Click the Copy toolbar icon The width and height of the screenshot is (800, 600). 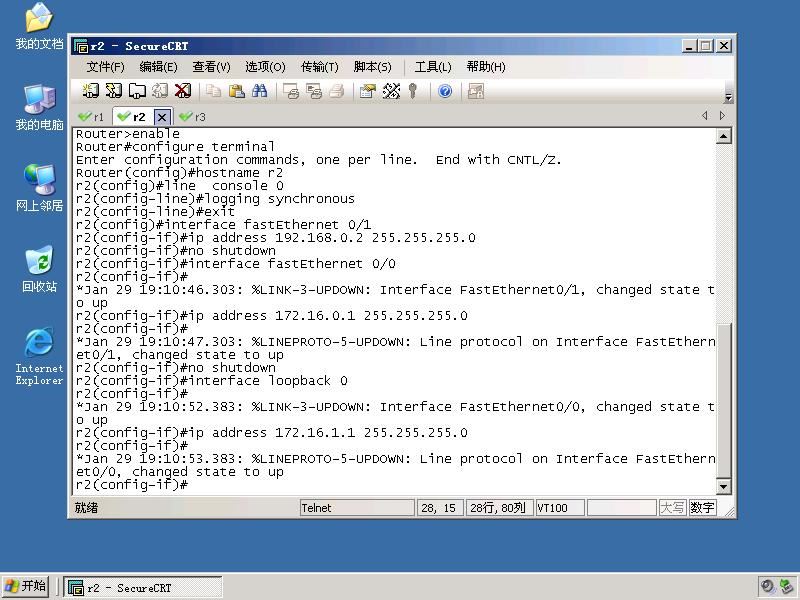pos(213,91)
